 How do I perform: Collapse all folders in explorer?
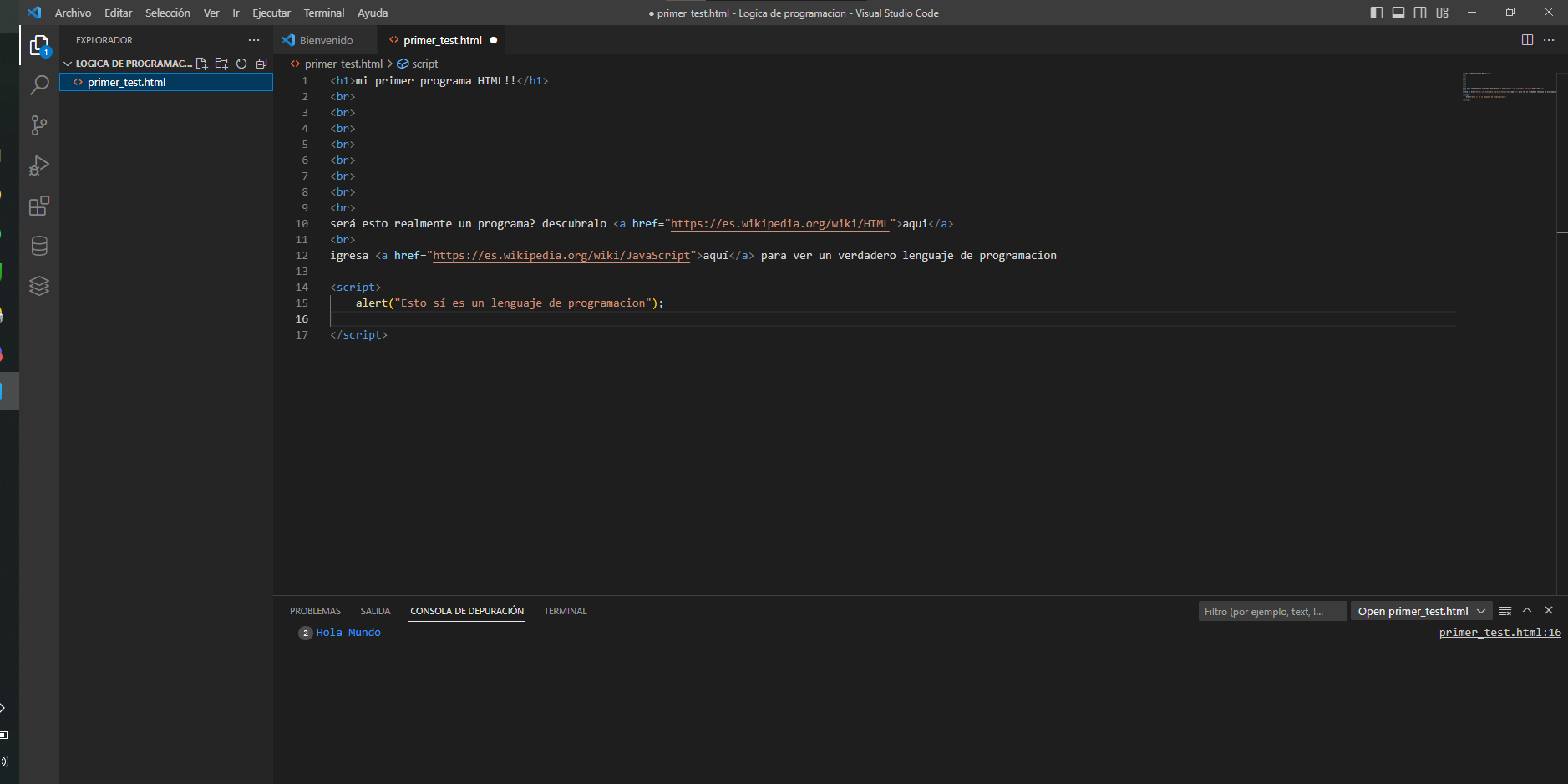[261, 64]
